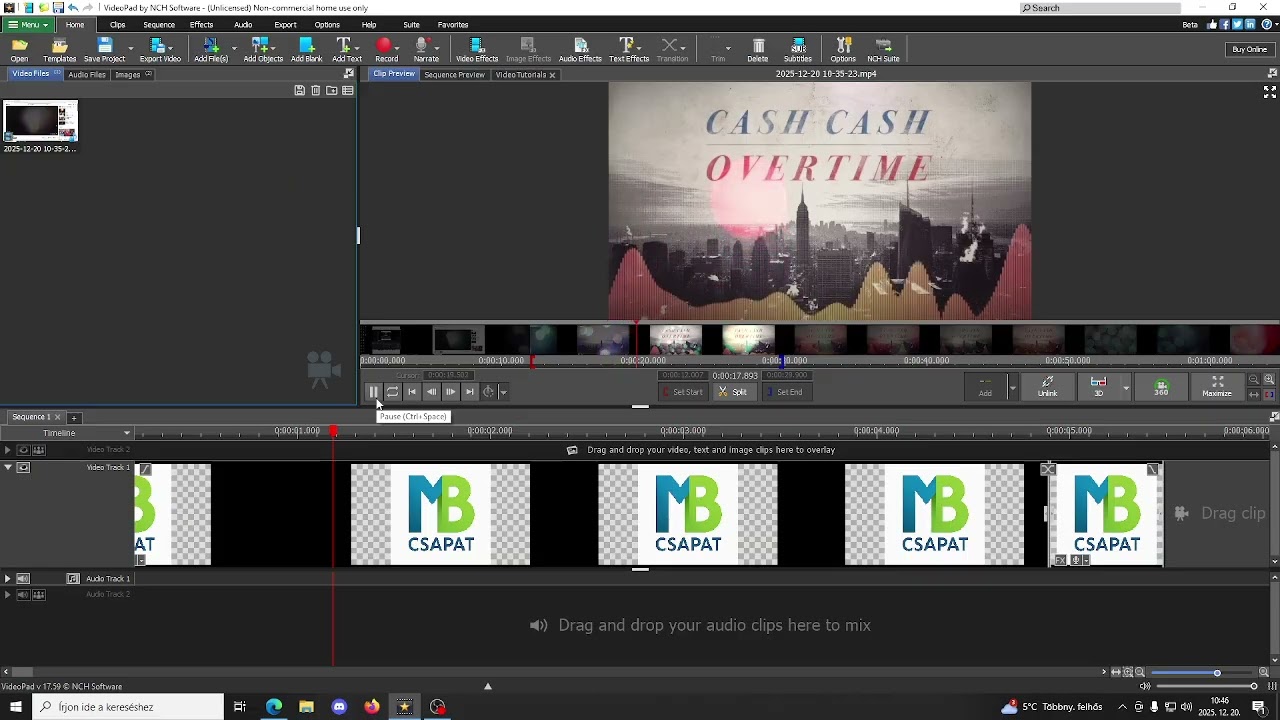The width and height of the screenshot is (1280, 720).
Task: Click the Set Start button
Action: click(683, 392)
